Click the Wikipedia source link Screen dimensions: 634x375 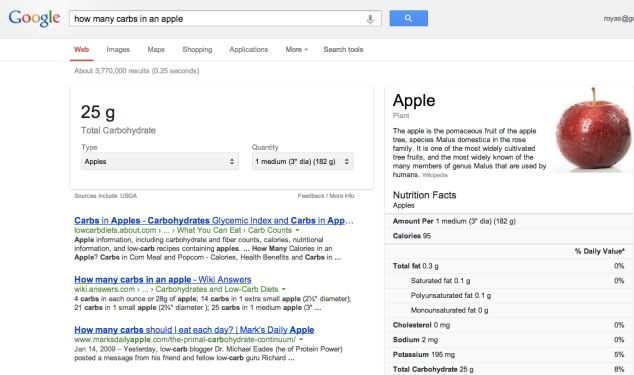[x=435, y=175]
